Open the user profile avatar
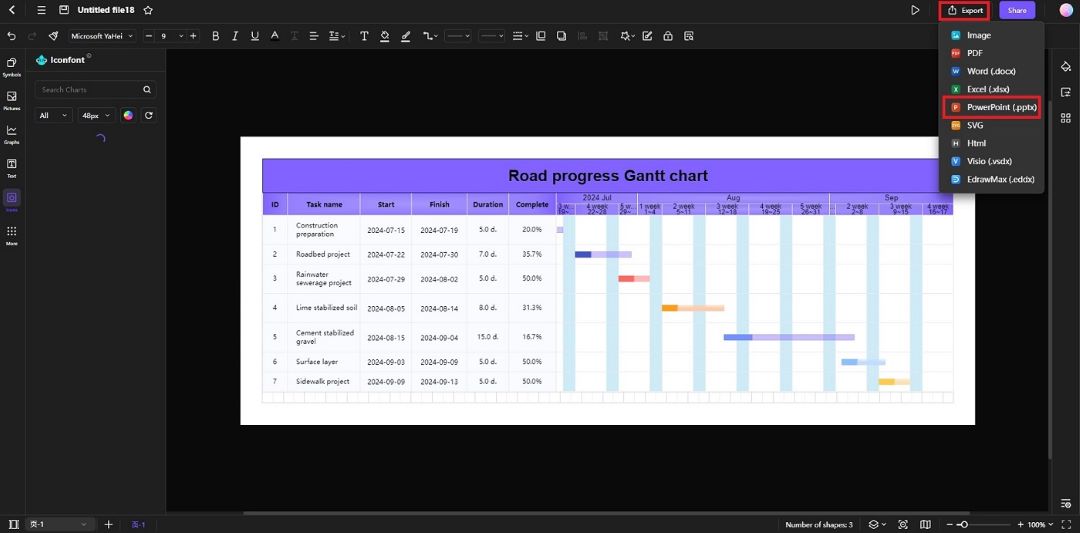Viewport: 1080px width, 533px height. [x=1066, y=10]
